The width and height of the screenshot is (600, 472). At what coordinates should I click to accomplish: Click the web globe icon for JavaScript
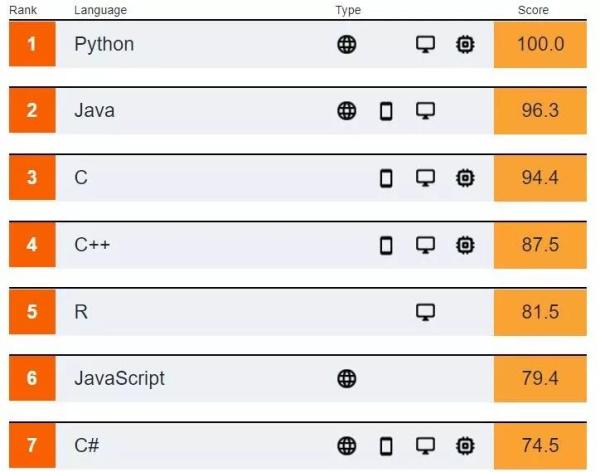pos(347,378)
